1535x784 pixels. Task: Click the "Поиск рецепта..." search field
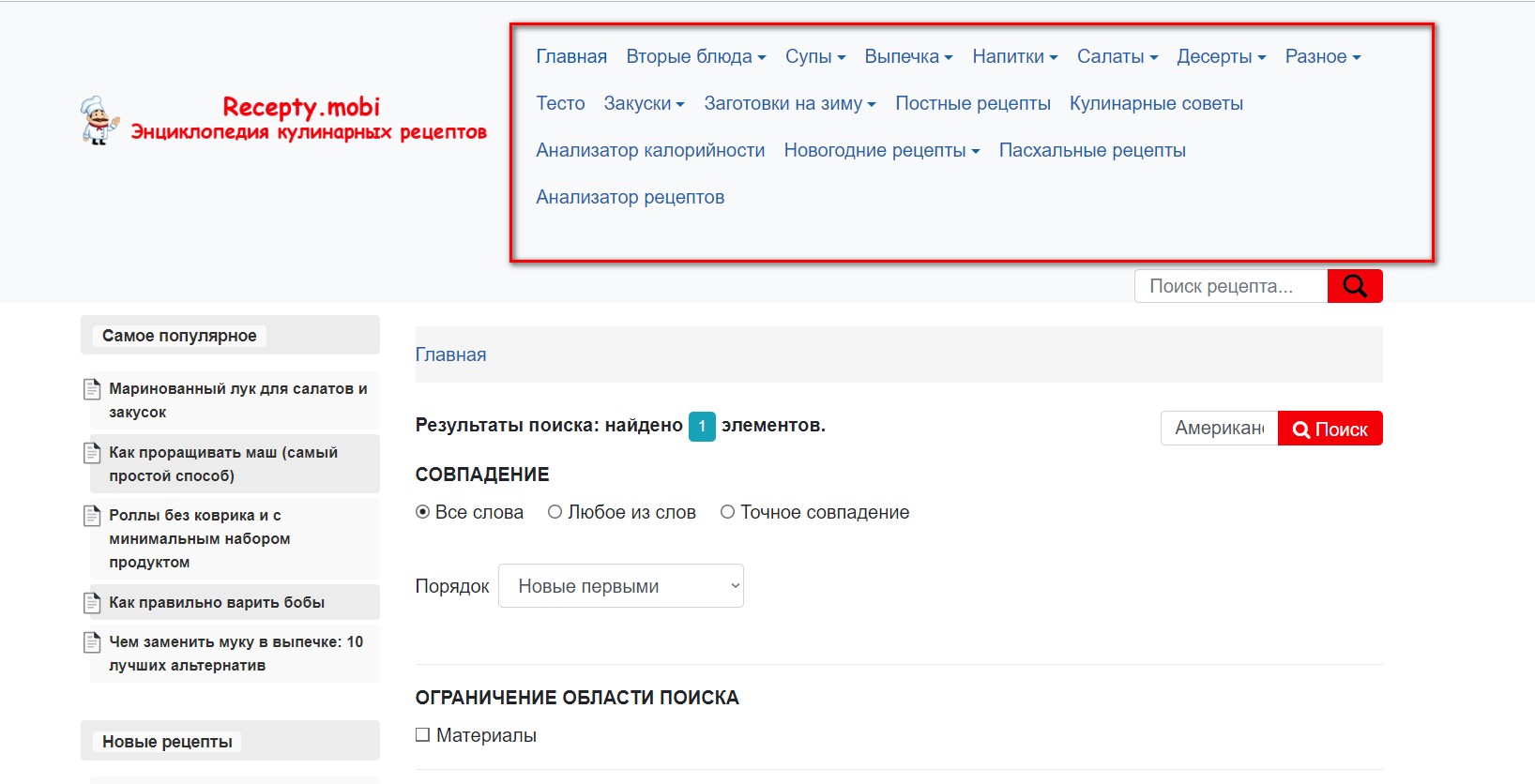click(x=1230, y=286)
